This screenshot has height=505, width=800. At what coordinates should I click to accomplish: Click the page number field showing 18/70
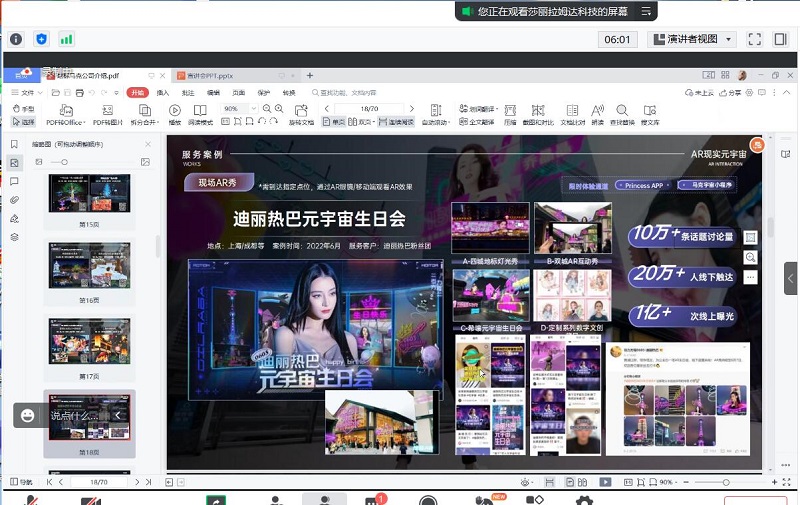(369, 109)
